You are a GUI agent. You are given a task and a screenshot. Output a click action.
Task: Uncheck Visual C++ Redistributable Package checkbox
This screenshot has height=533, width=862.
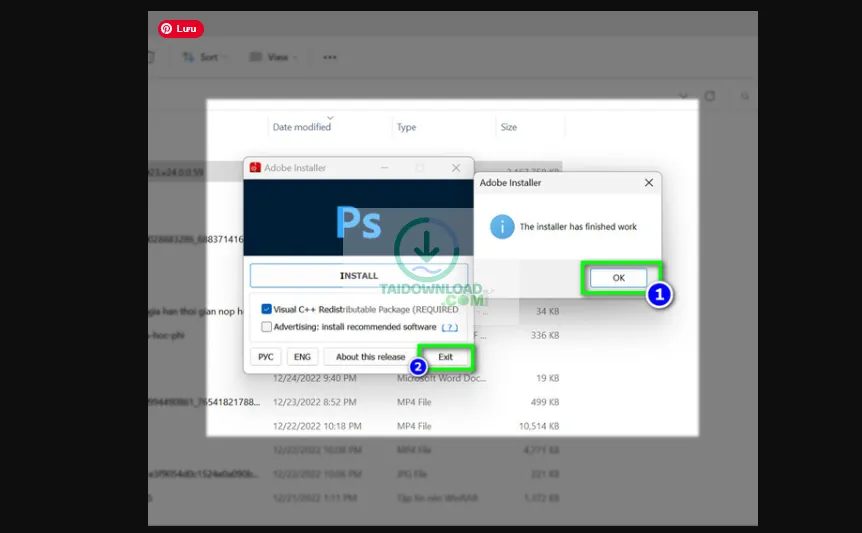[x=266, y=310]
